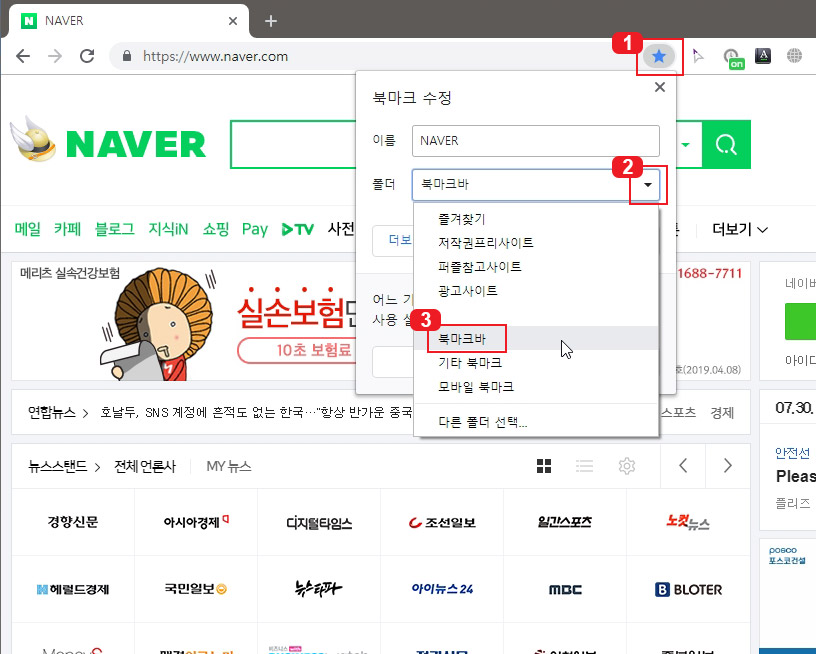Open the green 'on' extension icon
Viewport: 816px width, 654px height.
tap(734, 57)
